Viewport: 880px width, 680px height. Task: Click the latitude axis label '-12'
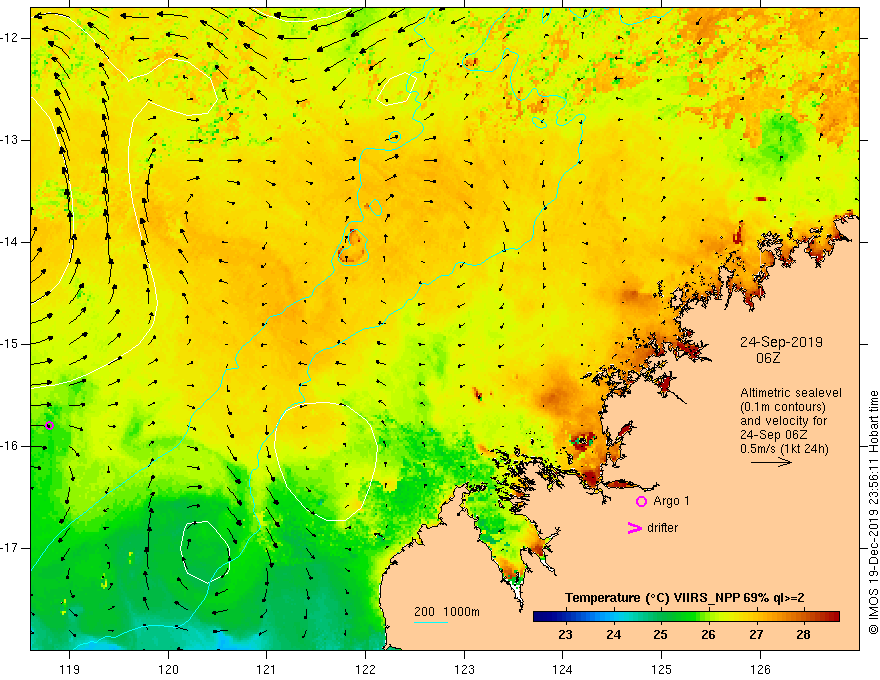pos(10,38)
